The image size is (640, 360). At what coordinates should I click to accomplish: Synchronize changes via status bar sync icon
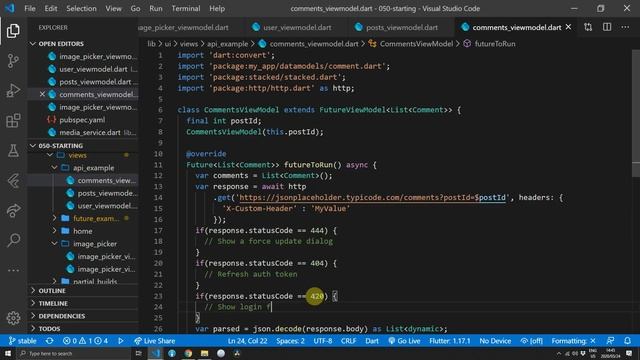49,341
